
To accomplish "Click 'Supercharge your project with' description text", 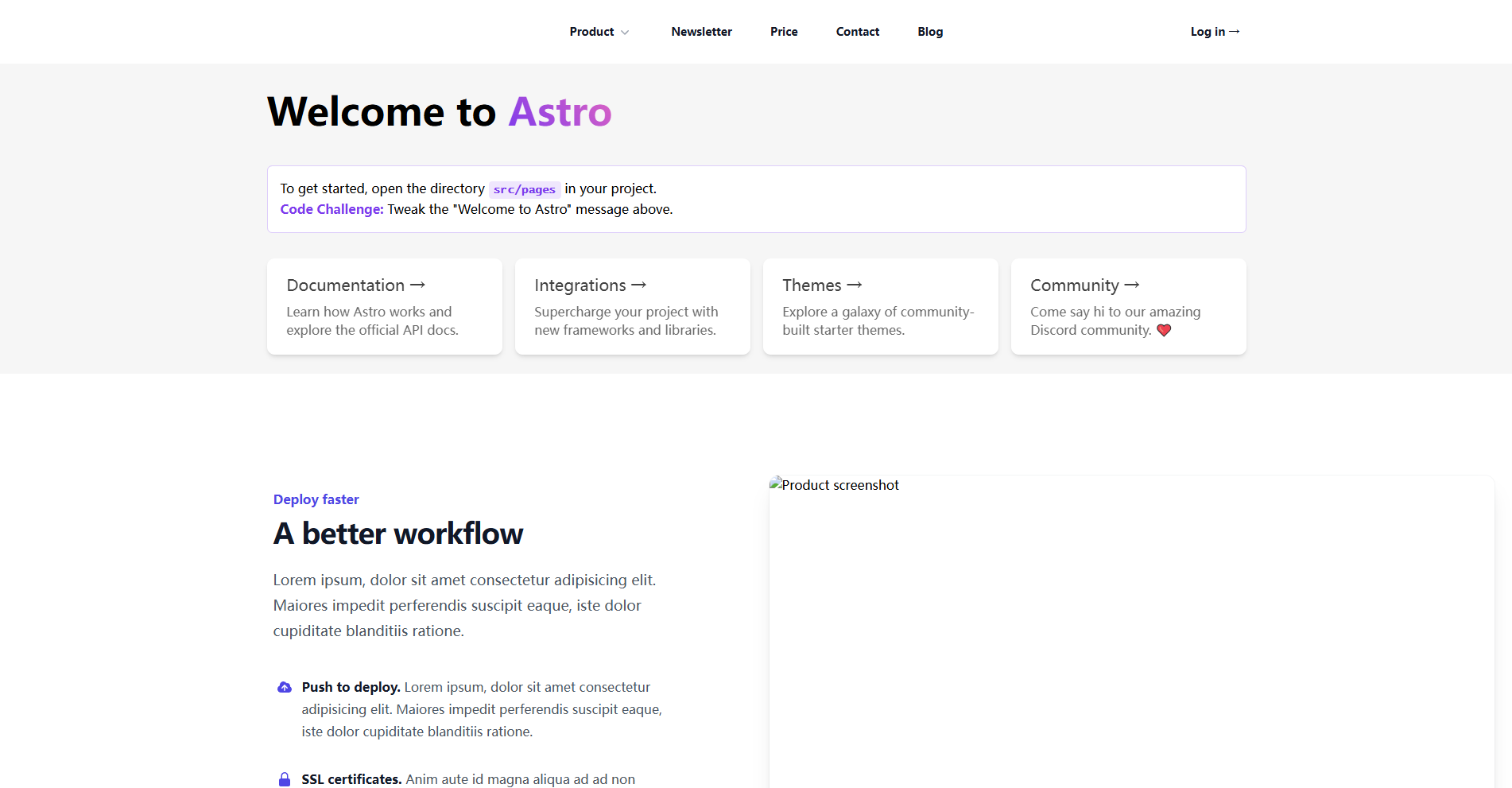I will tap(626, 321).
